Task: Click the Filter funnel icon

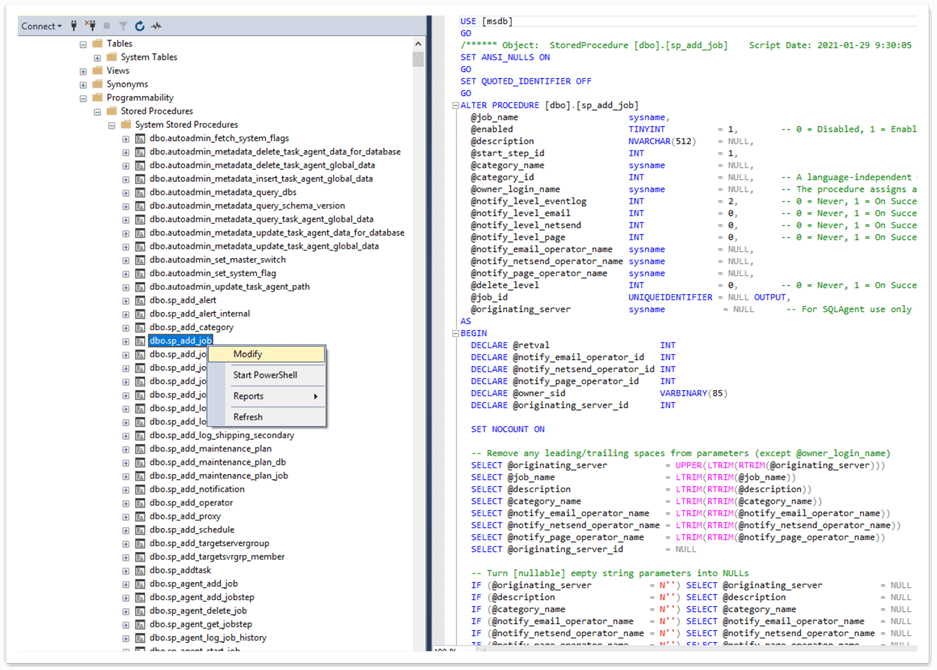Action: click(x=123, y=26)
